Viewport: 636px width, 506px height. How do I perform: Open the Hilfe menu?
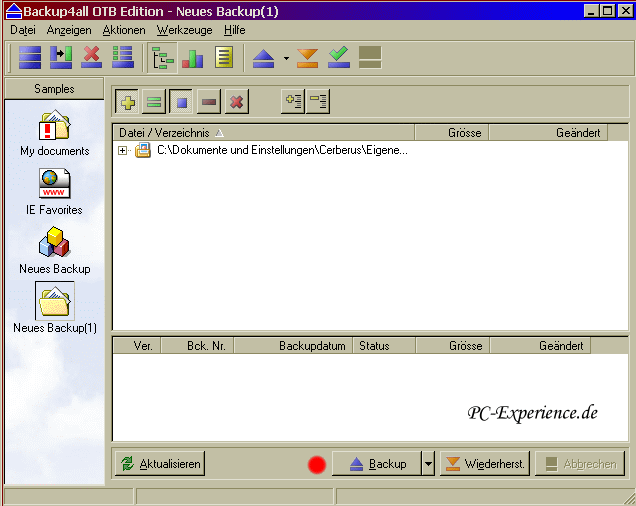pos(234,30)
